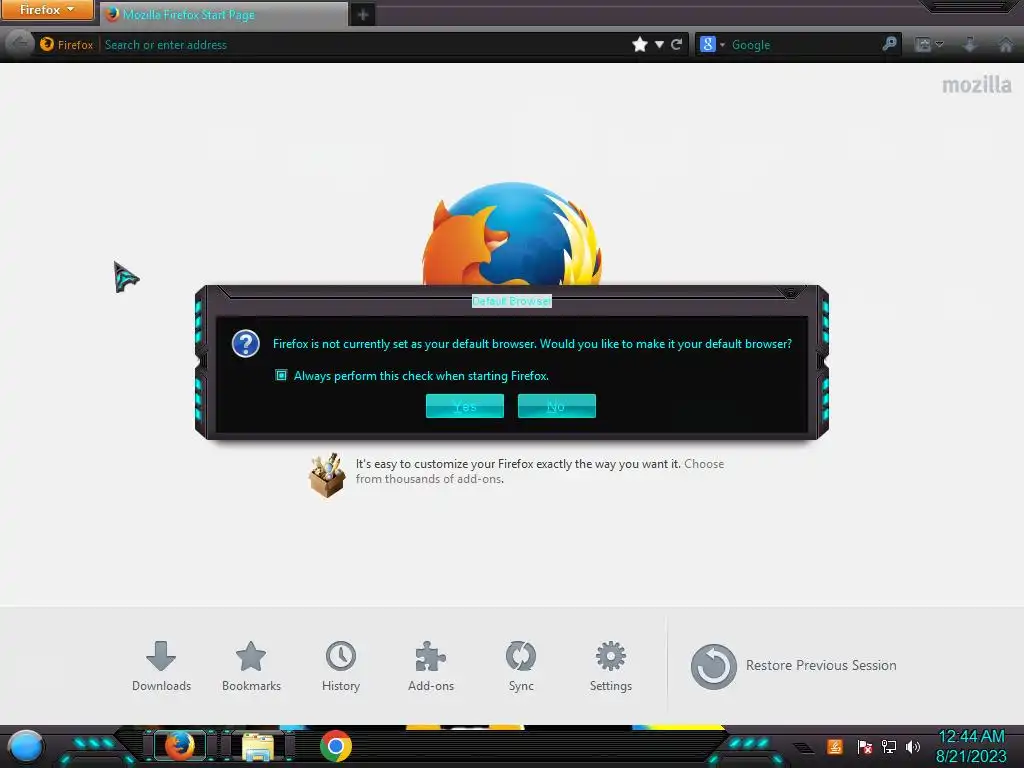Click the volume speaker tray icon
Viewport: 1024px width, 768px height.
[913, 746]
